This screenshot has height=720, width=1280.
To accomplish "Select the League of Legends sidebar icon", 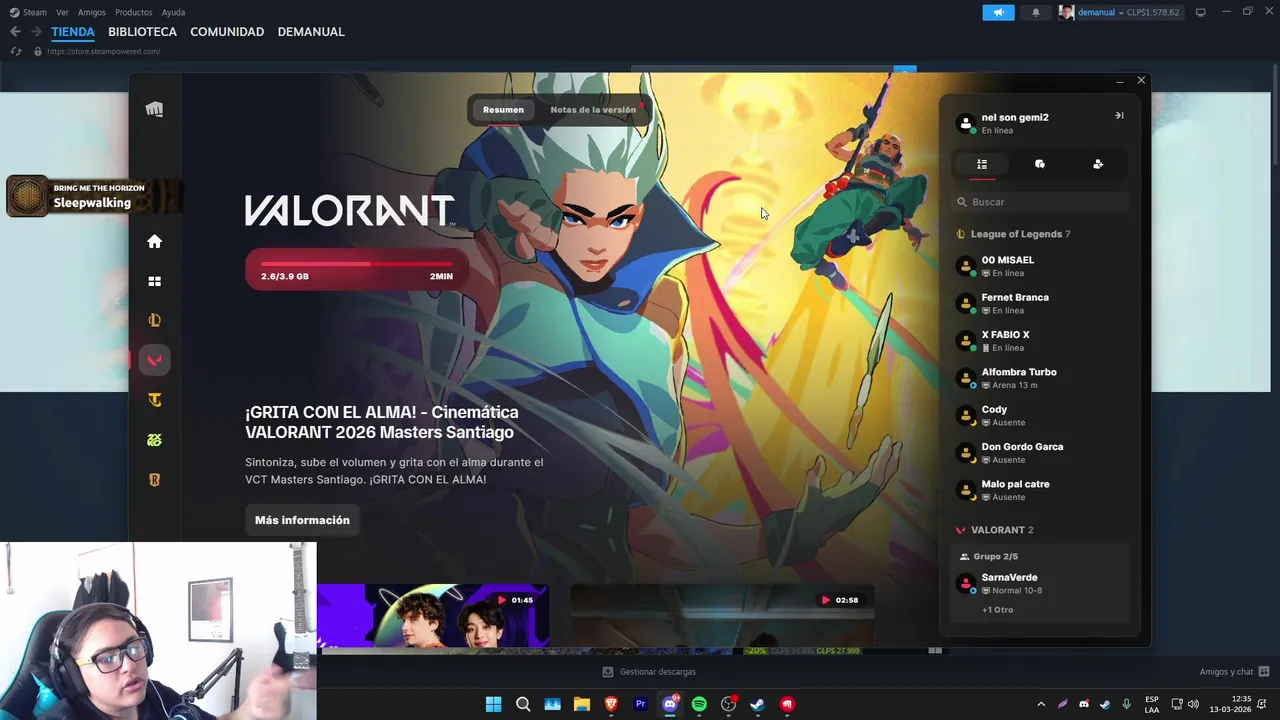I will tap(154, 320).
